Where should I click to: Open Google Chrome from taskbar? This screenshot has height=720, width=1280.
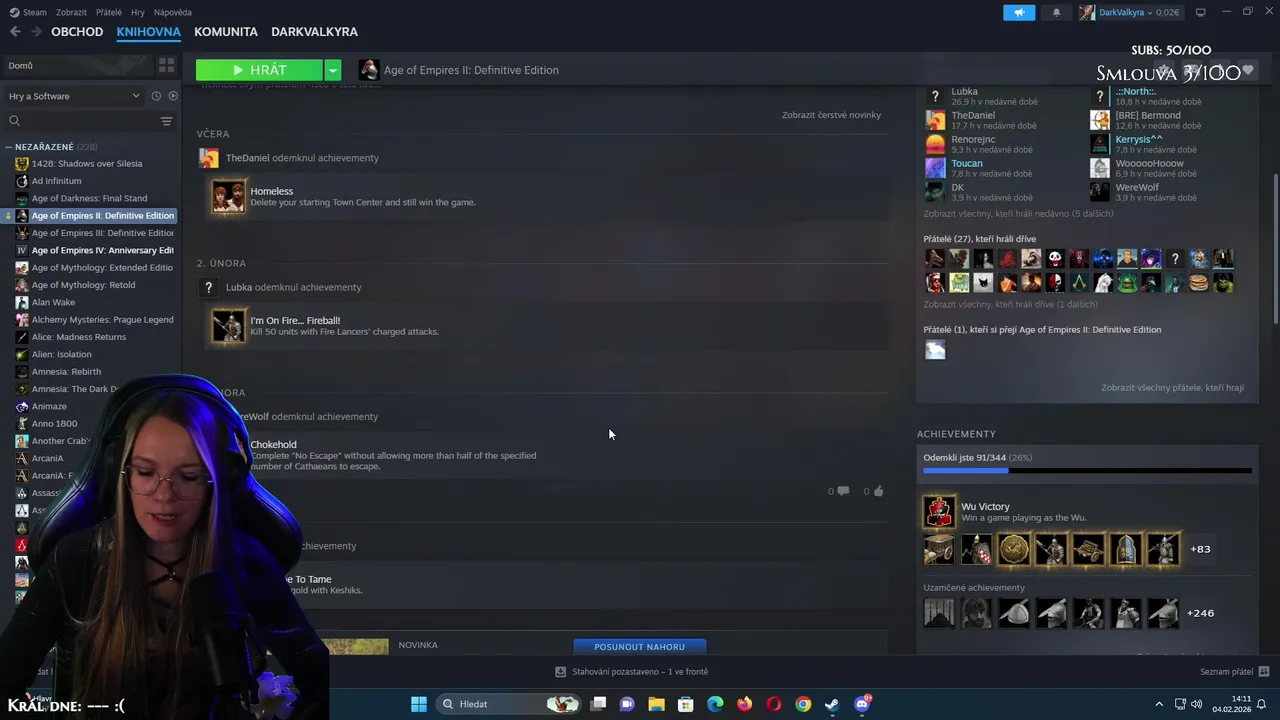pyautogui.click(x=803, y=704)
